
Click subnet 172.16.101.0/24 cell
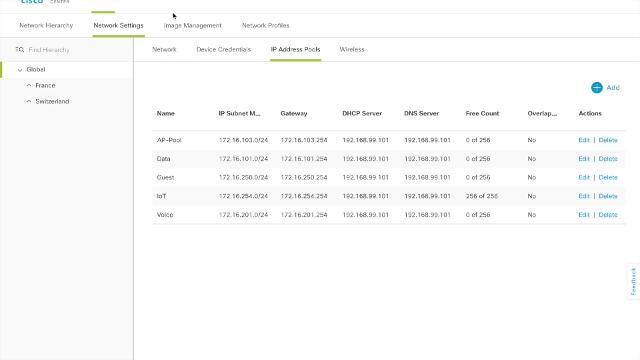pyautogui.click(x=244, y=159)
